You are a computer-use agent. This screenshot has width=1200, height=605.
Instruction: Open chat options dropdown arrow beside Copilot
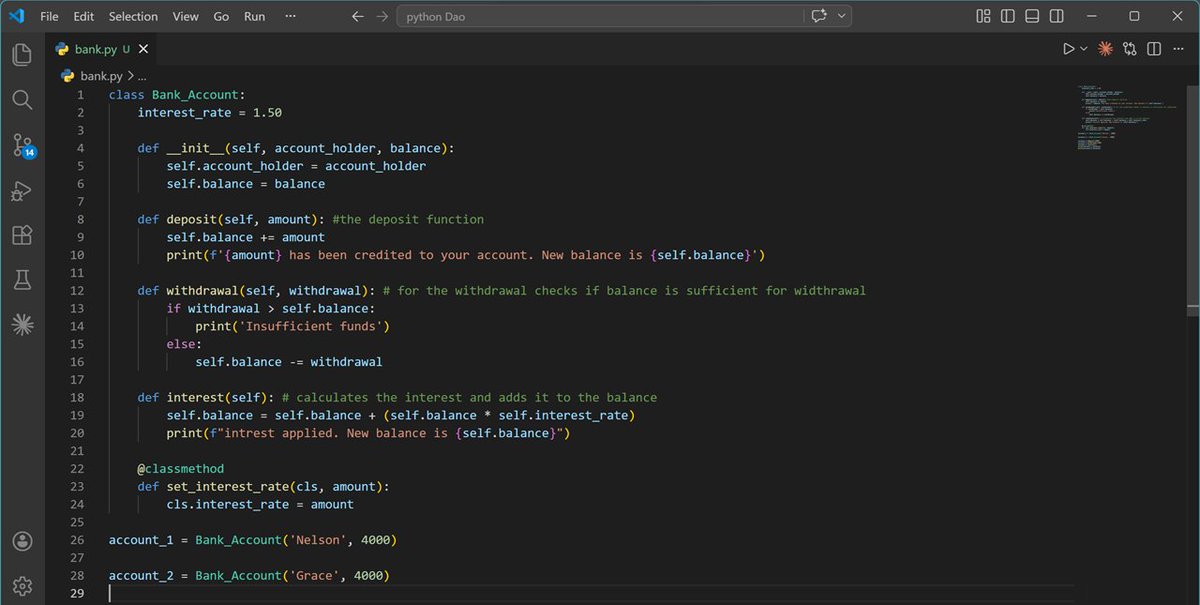point(842,16)
